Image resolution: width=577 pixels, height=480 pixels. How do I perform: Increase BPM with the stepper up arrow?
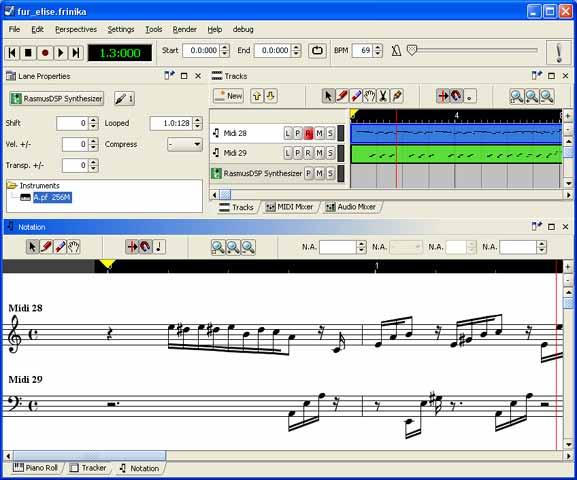(x=378, y=47)
